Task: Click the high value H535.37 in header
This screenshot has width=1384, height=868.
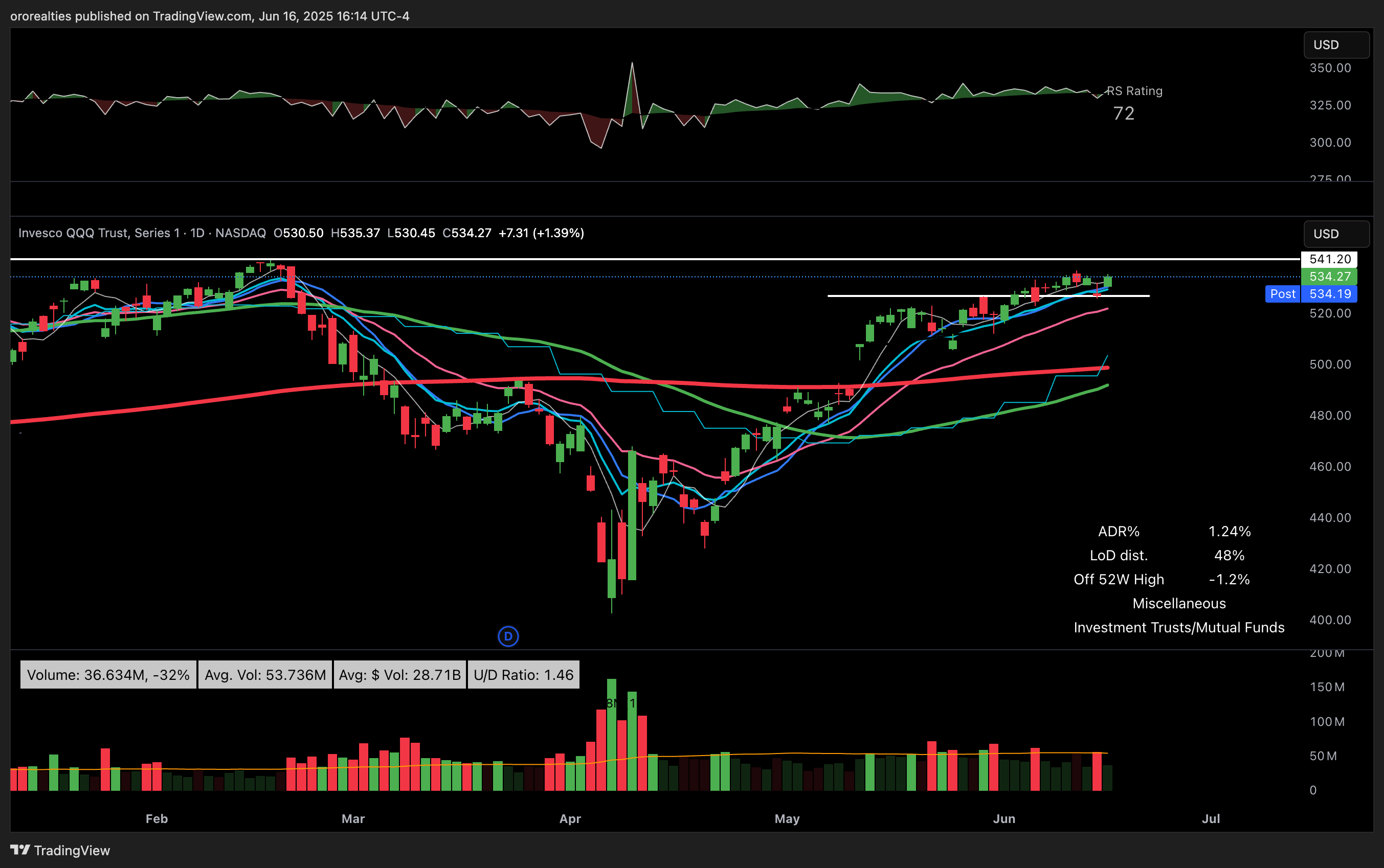Action: tap(355, 233)
